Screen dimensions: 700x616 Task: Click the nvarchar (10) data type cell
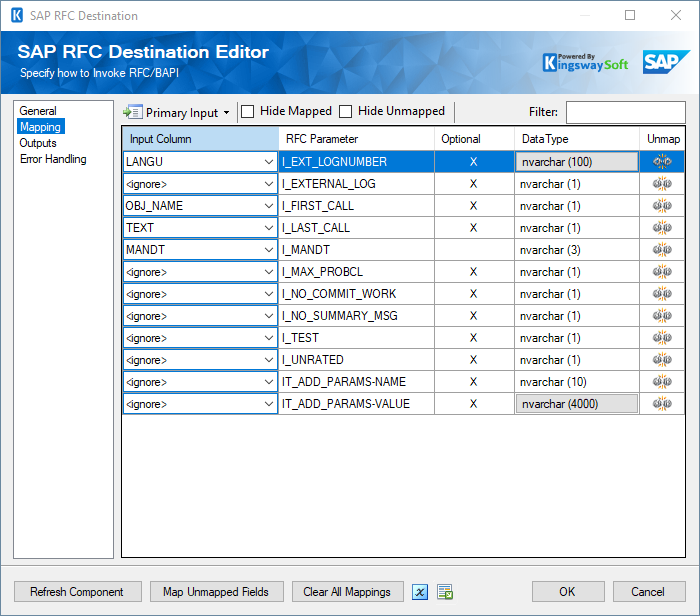tap(577, 382)
